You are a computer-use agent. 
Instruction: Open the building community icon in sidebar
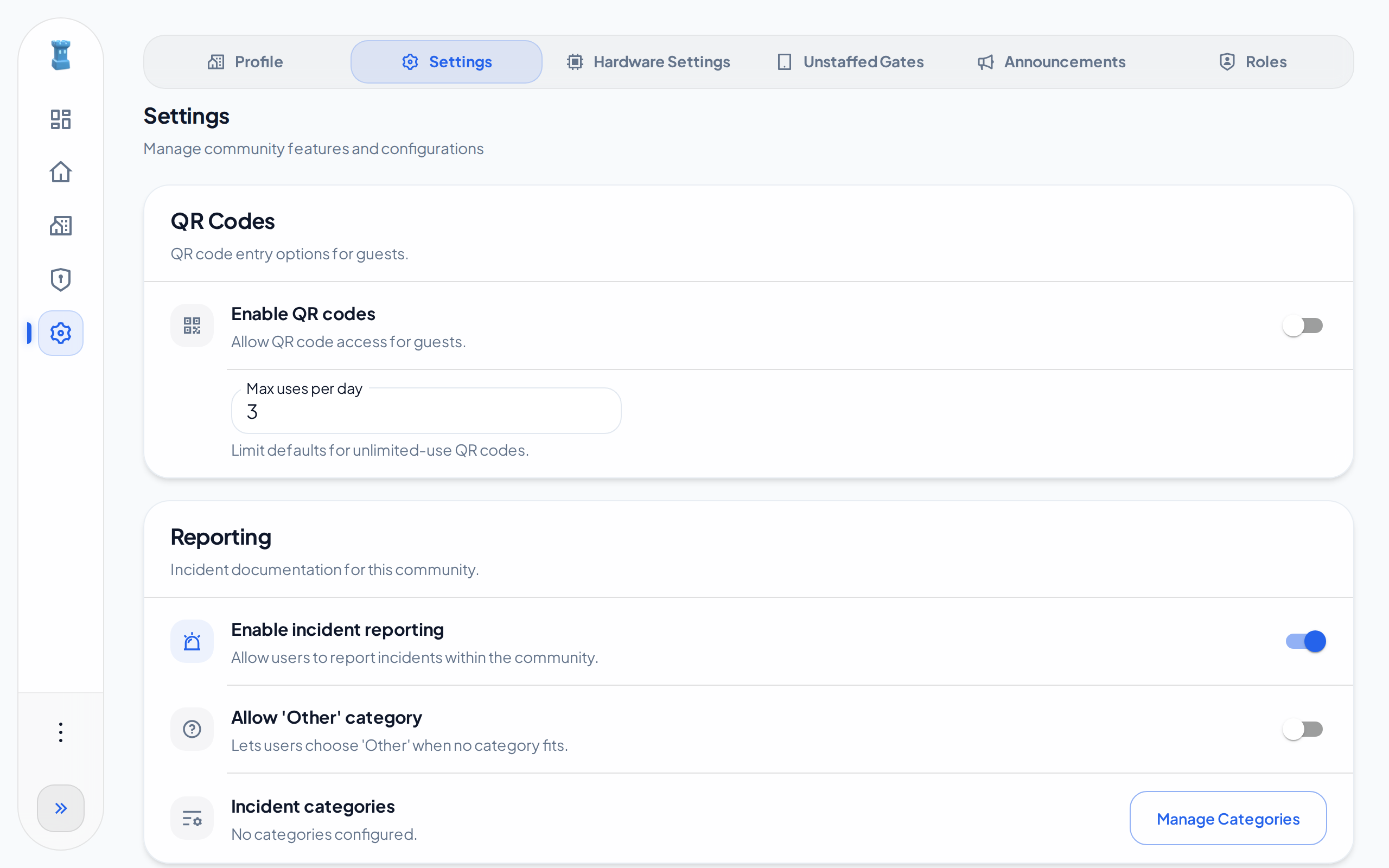pyautogui.click(x=61, y=226)
